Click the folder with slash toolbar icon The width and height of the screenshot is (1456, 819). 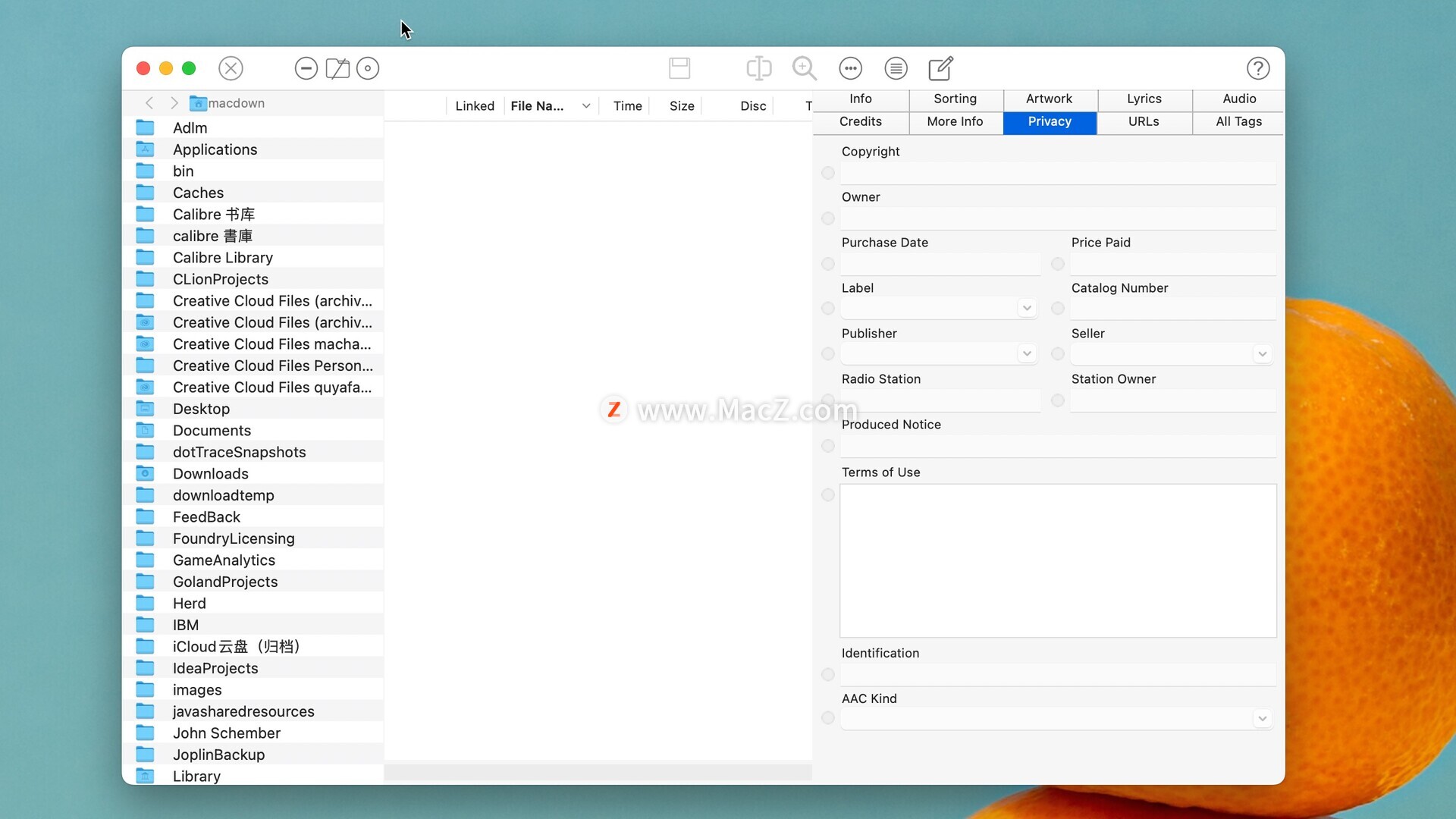pyautogui.click(x=337, y=68)
